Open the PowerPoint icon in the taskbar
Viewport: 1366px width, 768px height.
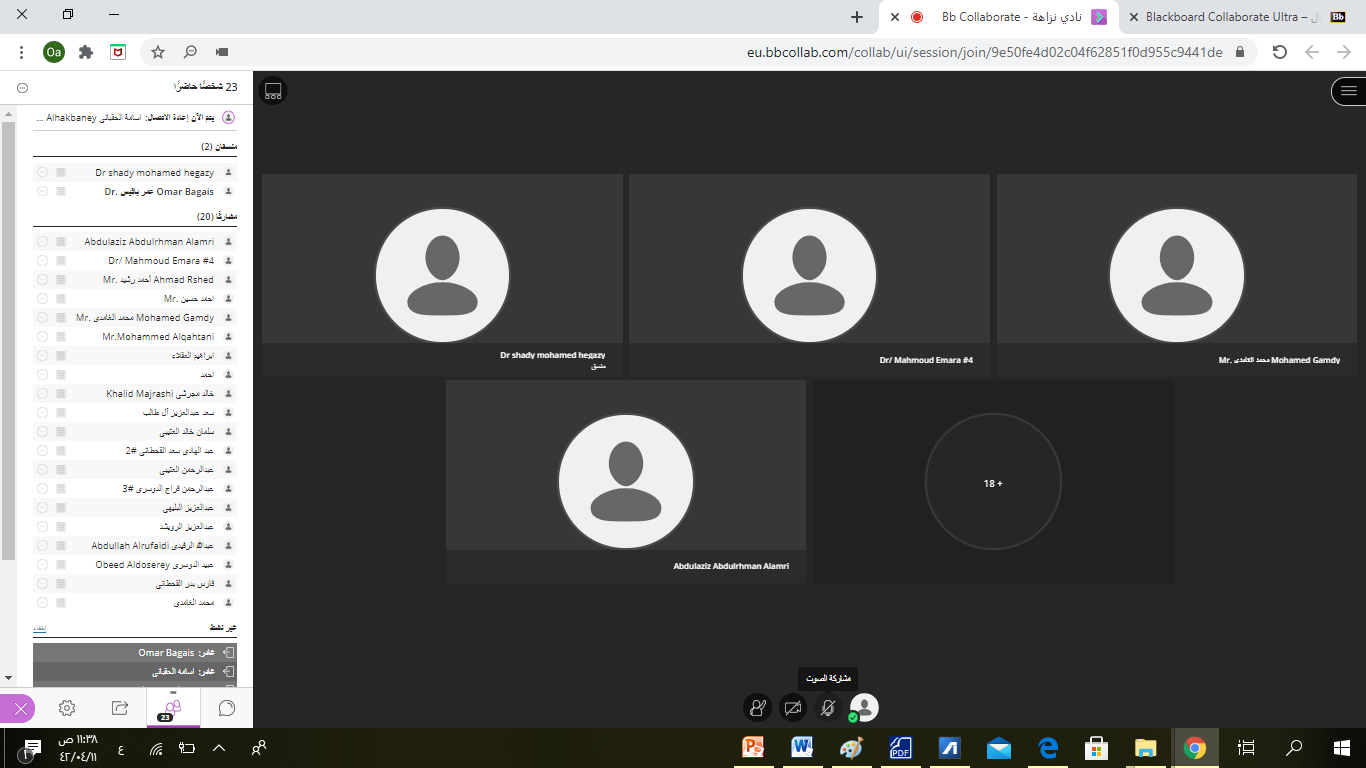pyautogui.click(x=753, y=748)
